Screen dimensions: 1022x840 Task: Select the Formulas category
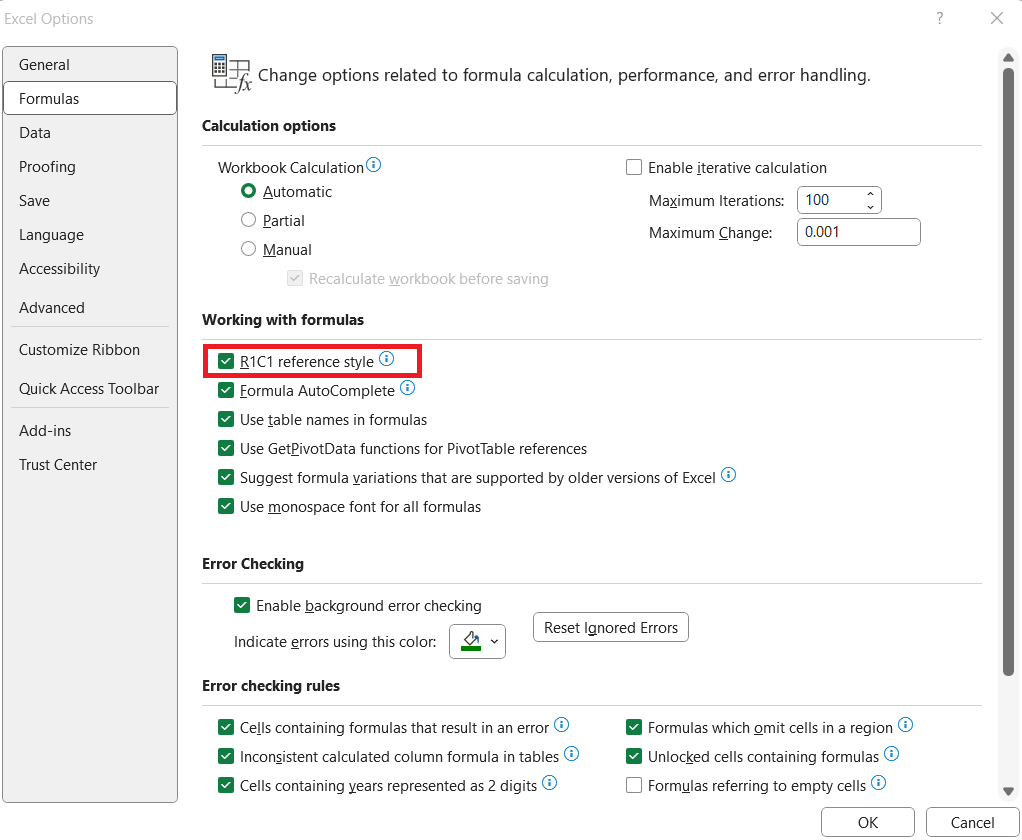click(90, 98)
